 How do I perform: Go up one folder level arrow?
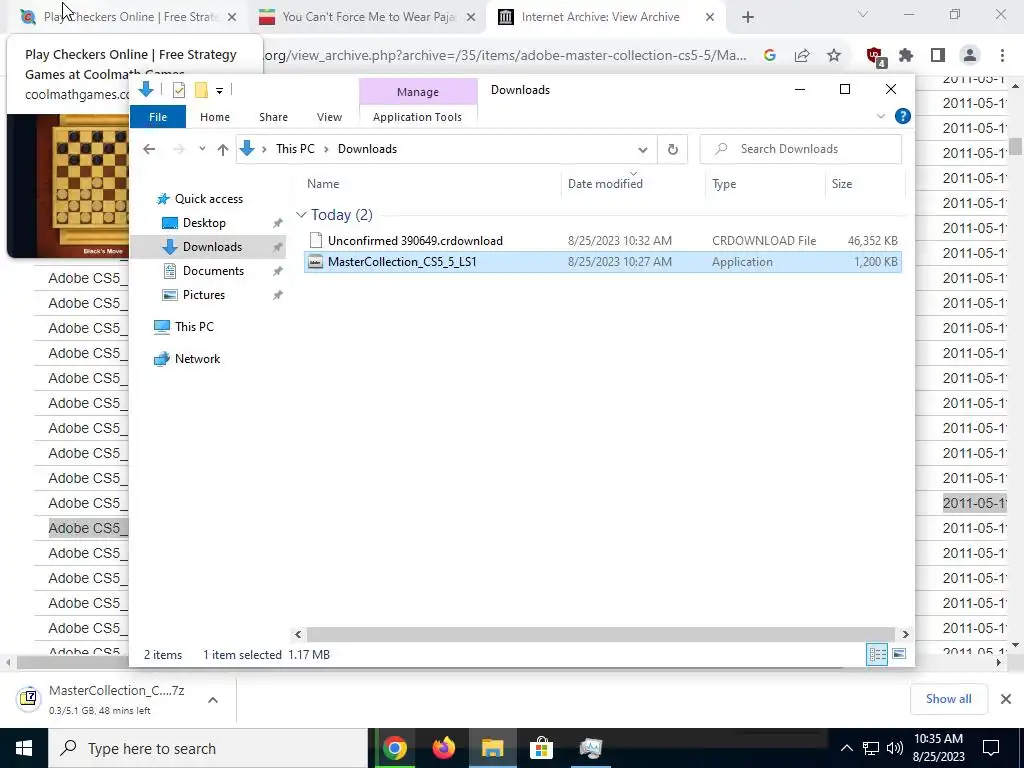[223, 150]
